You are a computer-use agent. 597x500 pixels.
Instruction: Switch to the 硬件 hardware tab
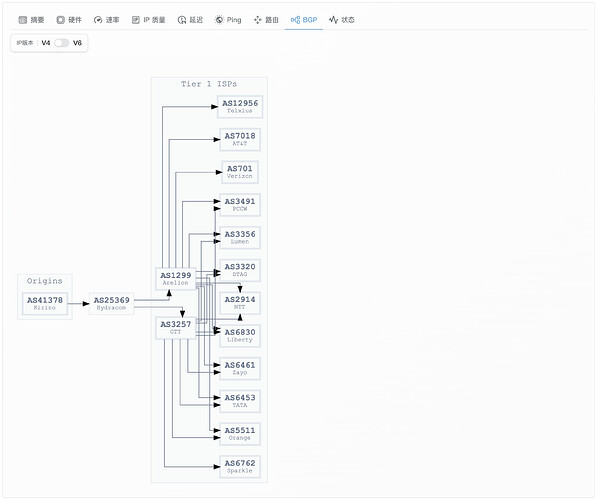[69, 20]
